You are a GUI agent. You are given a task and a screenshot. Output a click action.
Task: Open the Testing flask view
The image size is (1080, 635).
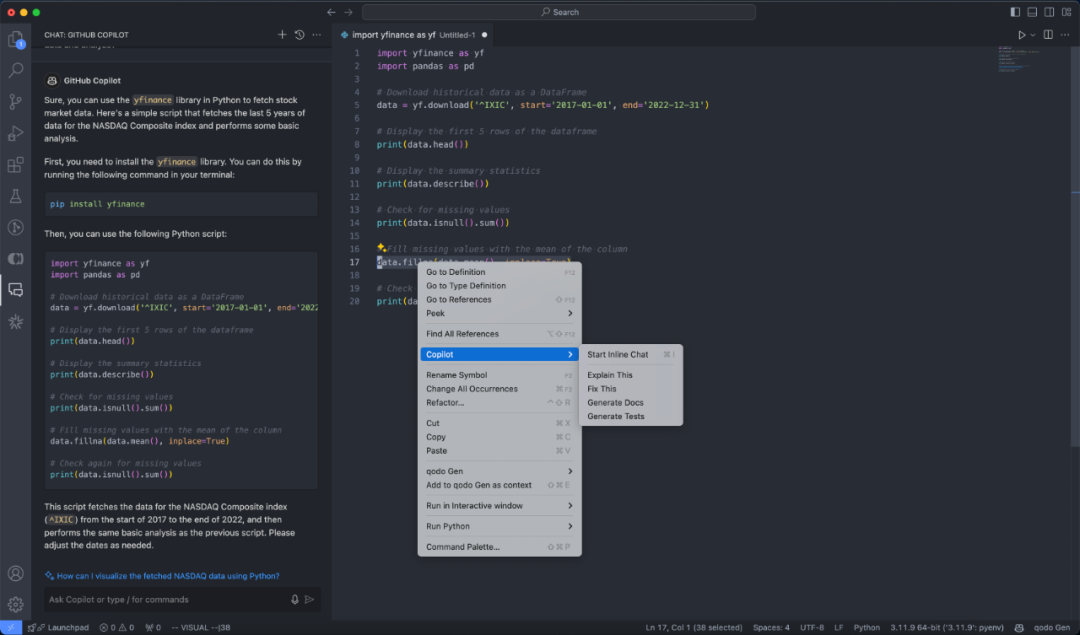point(15,196)
